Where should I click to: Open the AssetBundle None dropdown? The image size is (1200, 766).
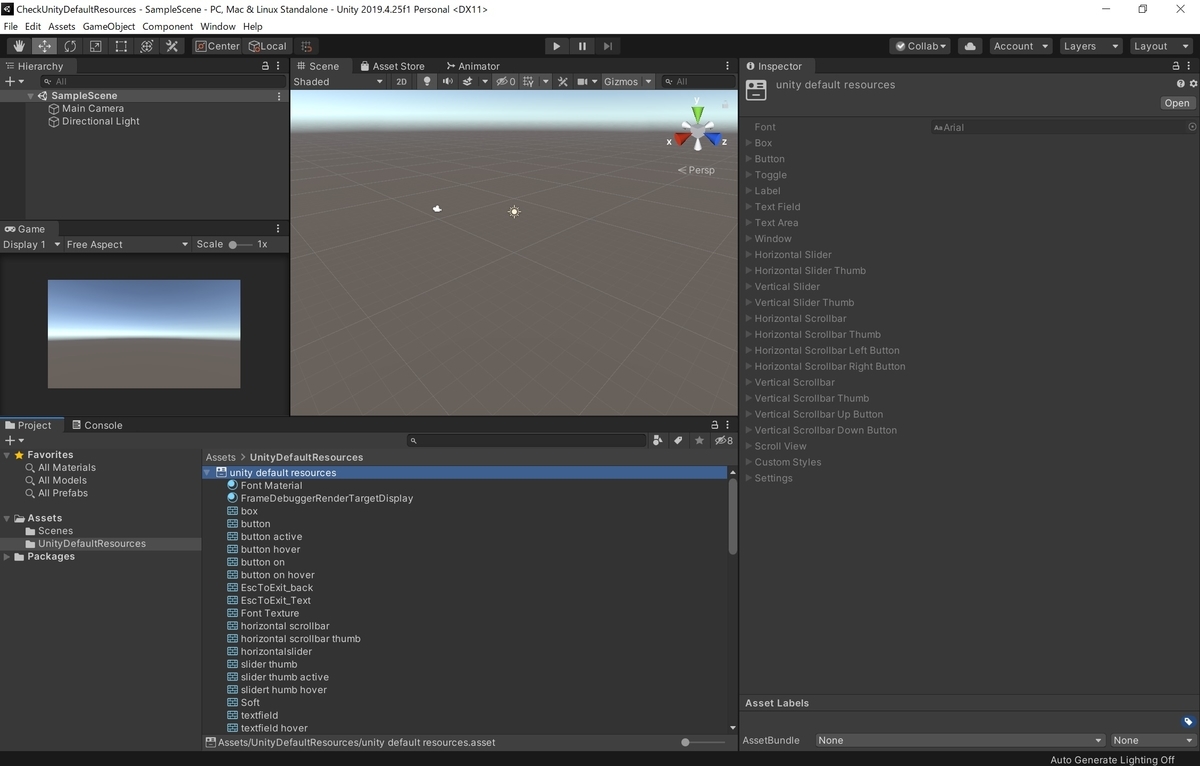point(960,740)
